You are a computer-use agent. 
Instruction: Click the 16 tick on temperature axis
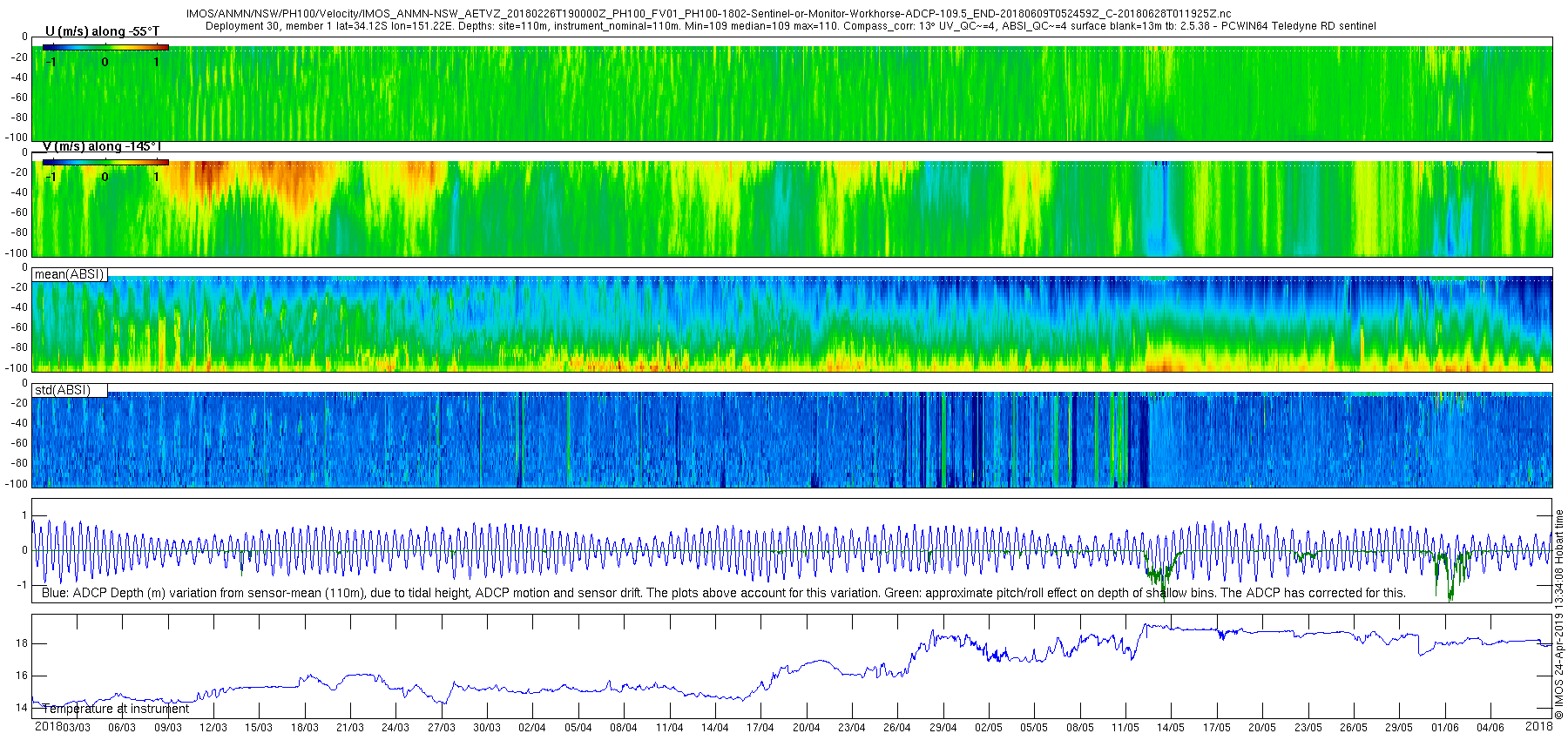tap(22, 676)
